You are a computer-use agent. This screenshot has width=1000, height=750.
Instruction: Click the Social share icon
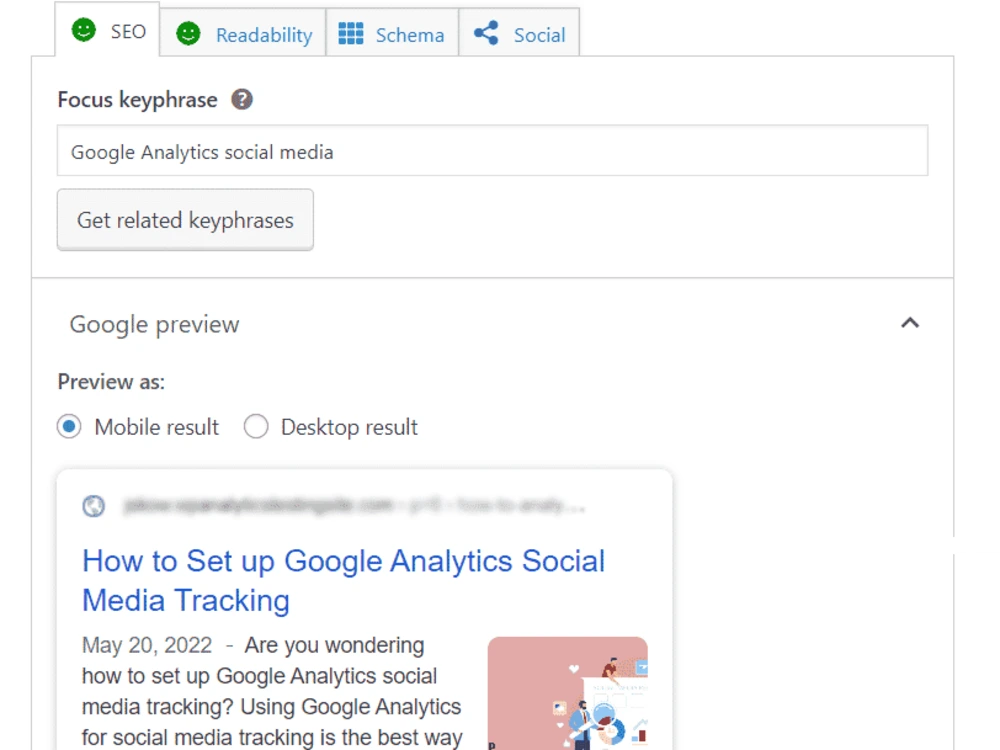486,33
